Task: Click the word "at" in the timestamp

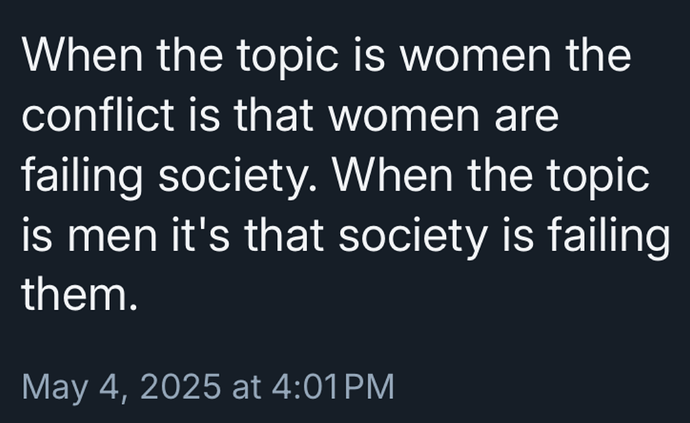Action: tap(246, 388)
